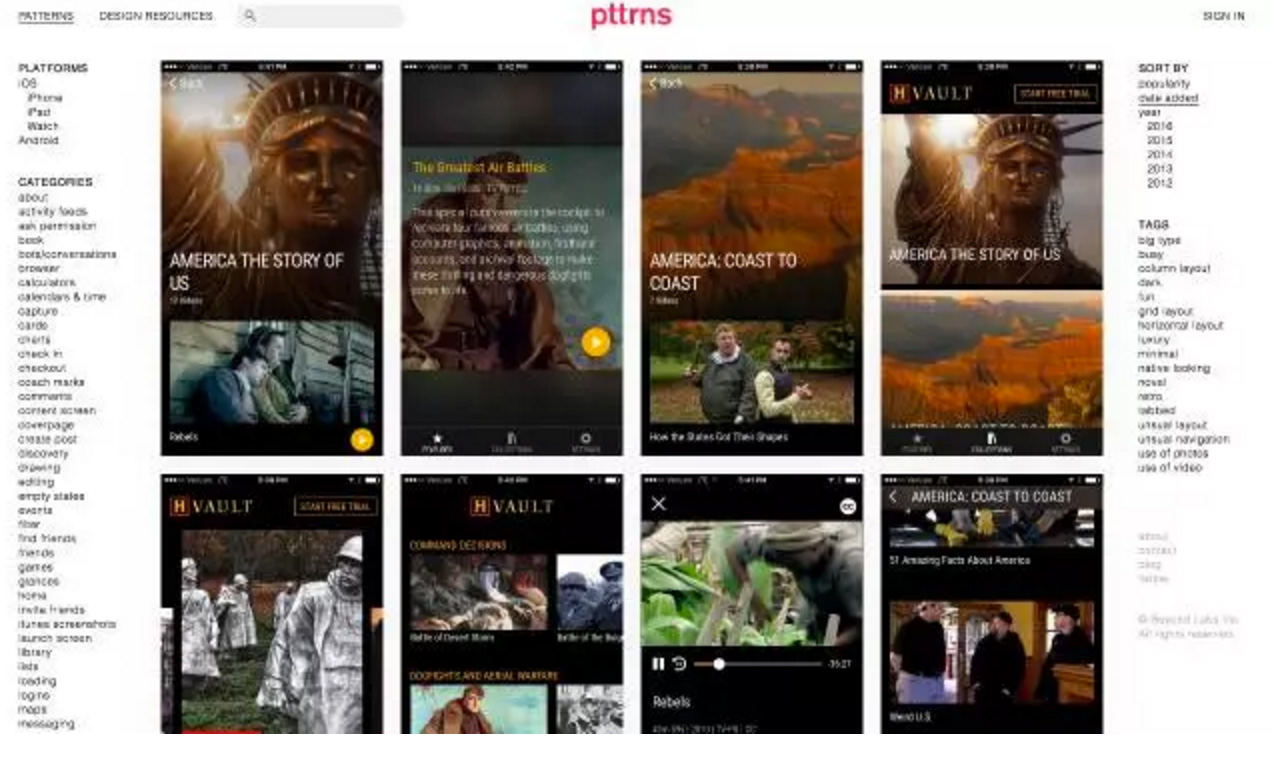Click The Greatest Air Battles title
This screenshot has width=1282, height=762.
click(x=479, y=167)
